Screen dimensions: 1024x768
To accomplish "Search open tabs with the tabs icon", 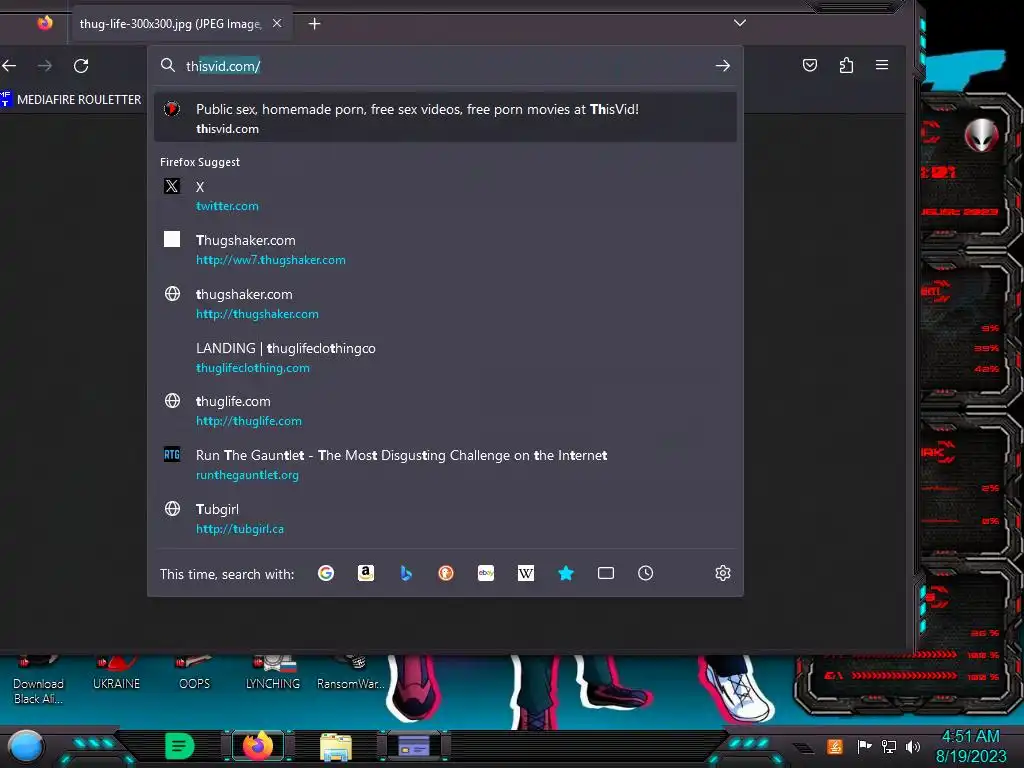I will [x=606, y=573].
